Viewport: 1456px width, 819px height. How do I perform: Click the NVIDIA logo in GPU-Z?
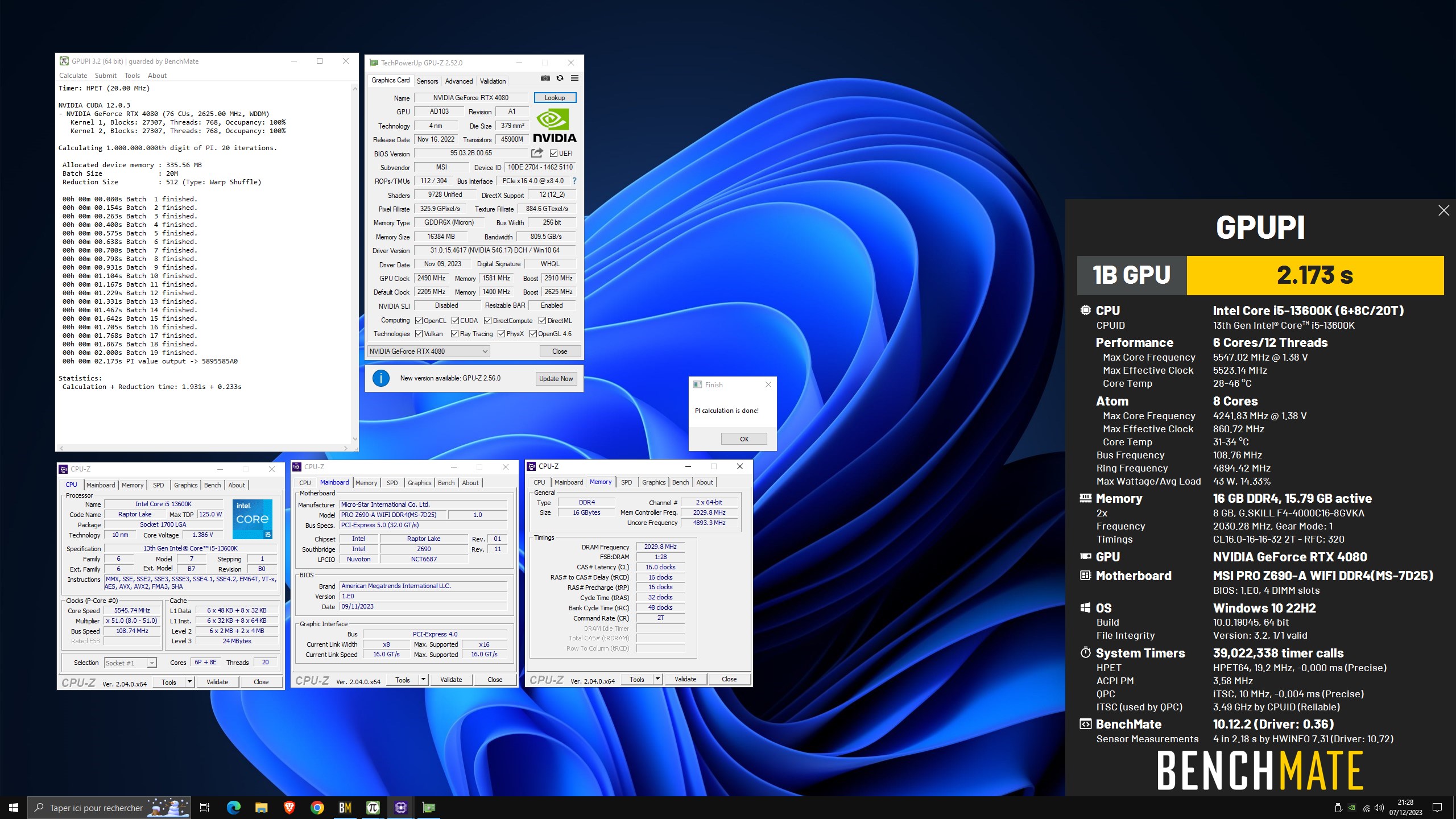pyautogui.click(x=555, y=126)
